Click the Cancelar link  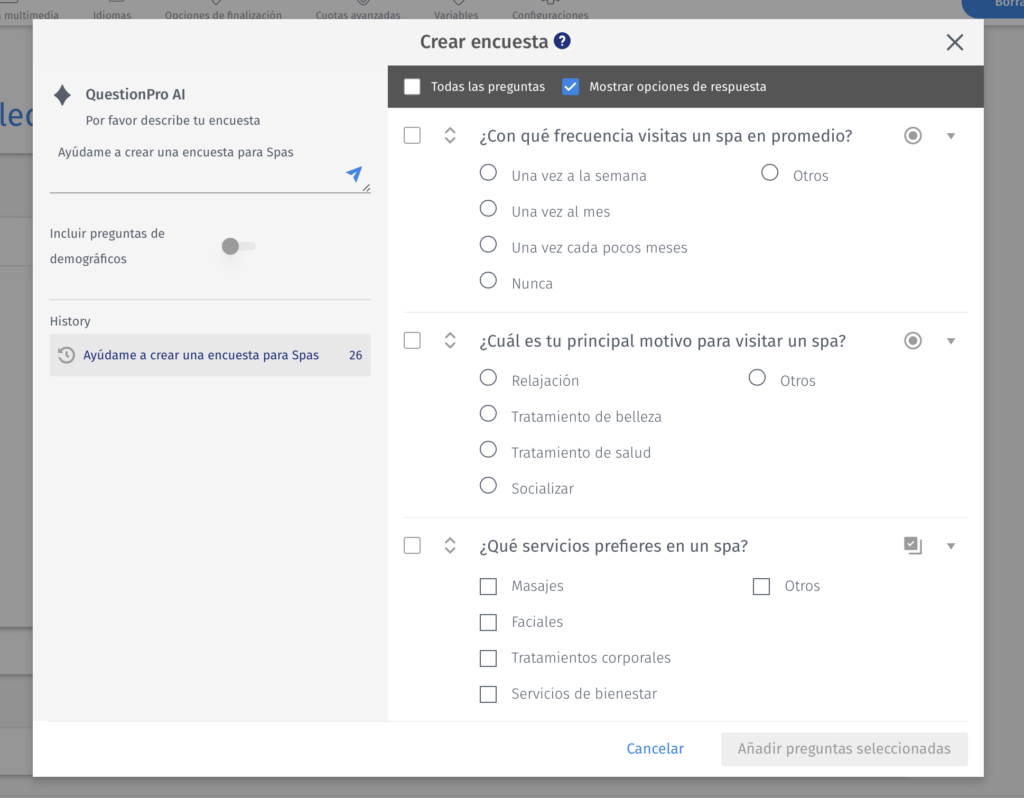(x=655, y=748)
